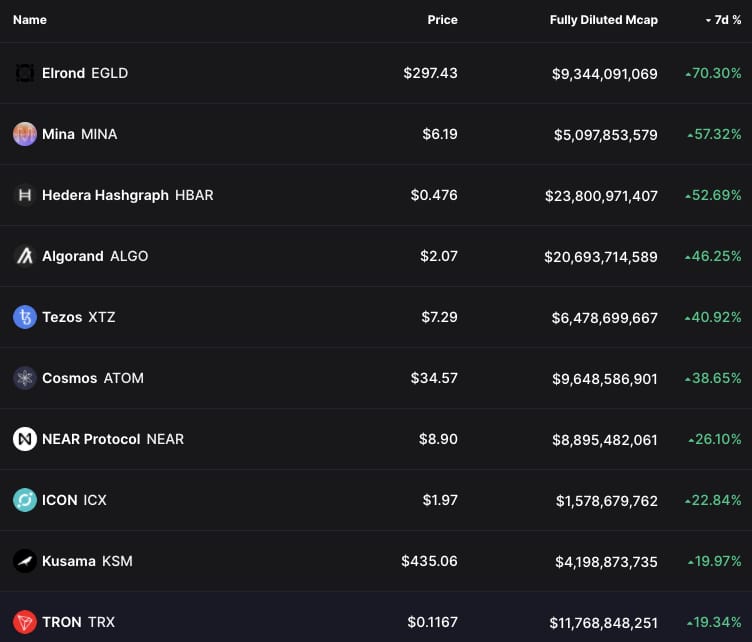The width and height of the screenshot is (752, 642).
Task: Click the Mina coin logo icon
Action: 25,134
